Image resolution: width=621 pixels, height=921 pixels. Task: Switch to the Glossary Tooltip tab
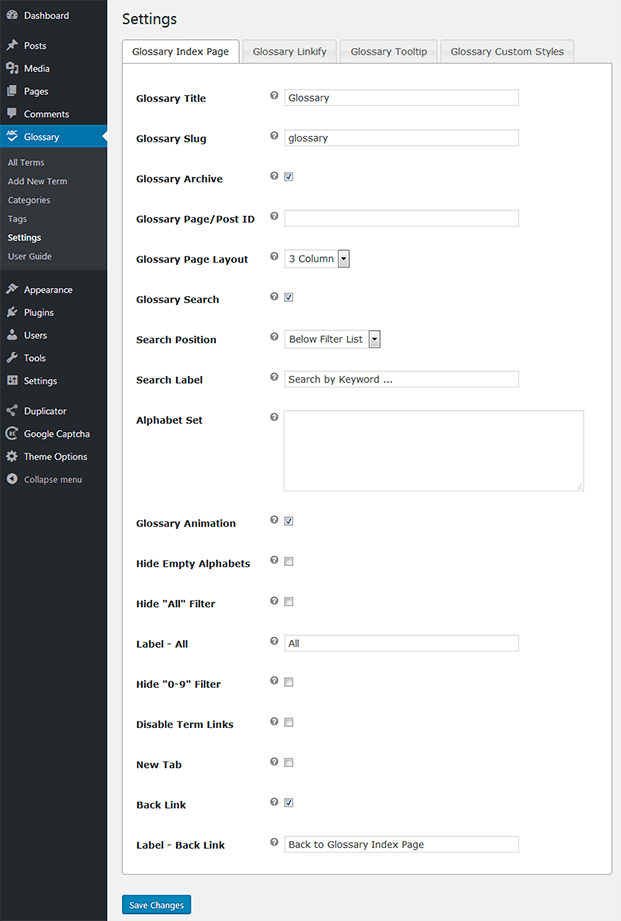388,50
